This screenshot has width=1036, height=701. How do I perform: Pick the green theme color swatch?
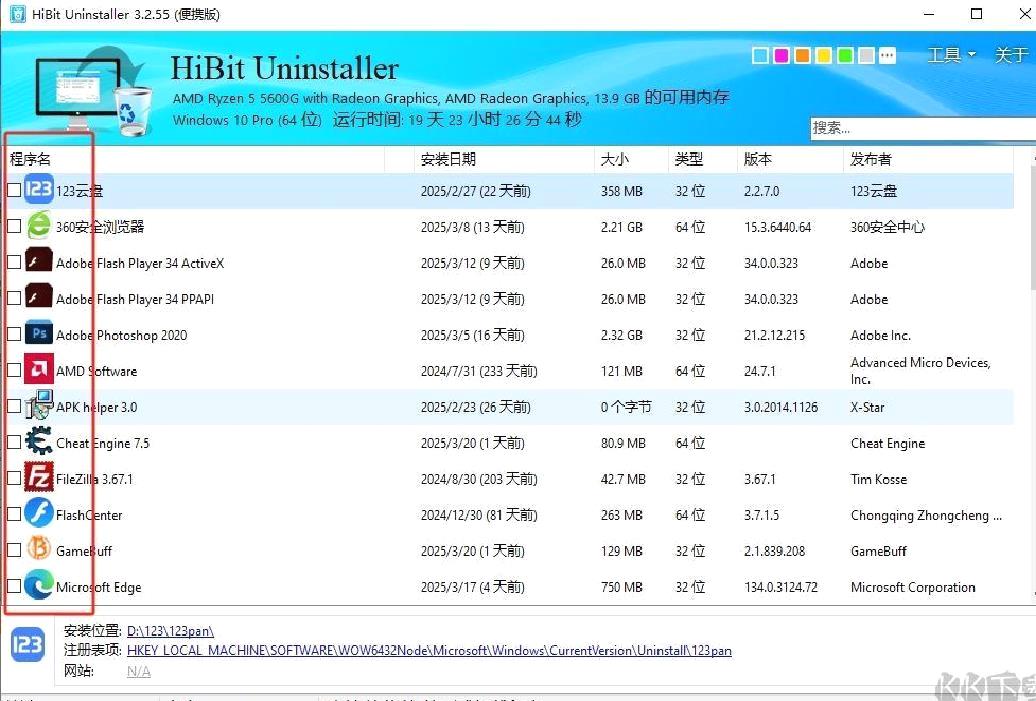(x=845, y=55)
